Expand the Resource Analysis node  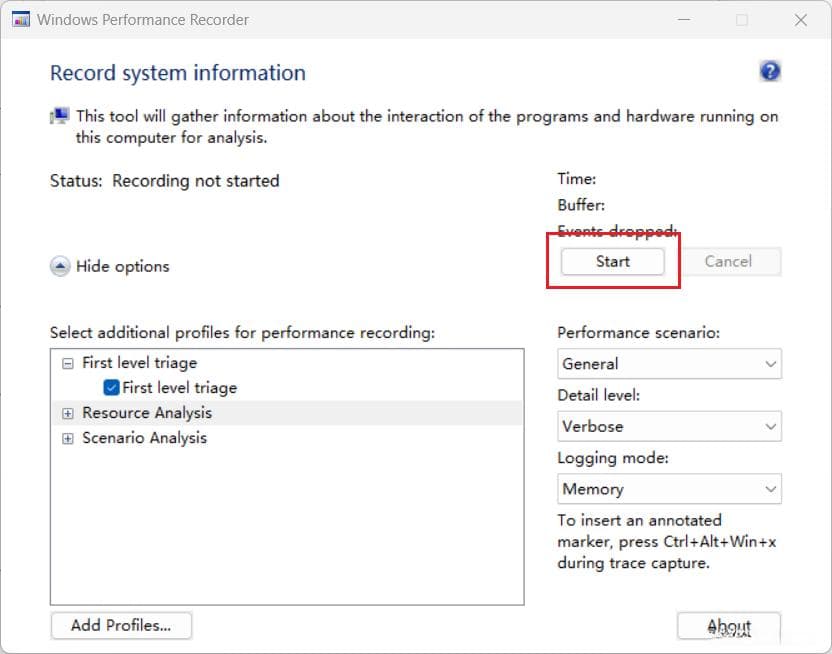tap(67, 414)
